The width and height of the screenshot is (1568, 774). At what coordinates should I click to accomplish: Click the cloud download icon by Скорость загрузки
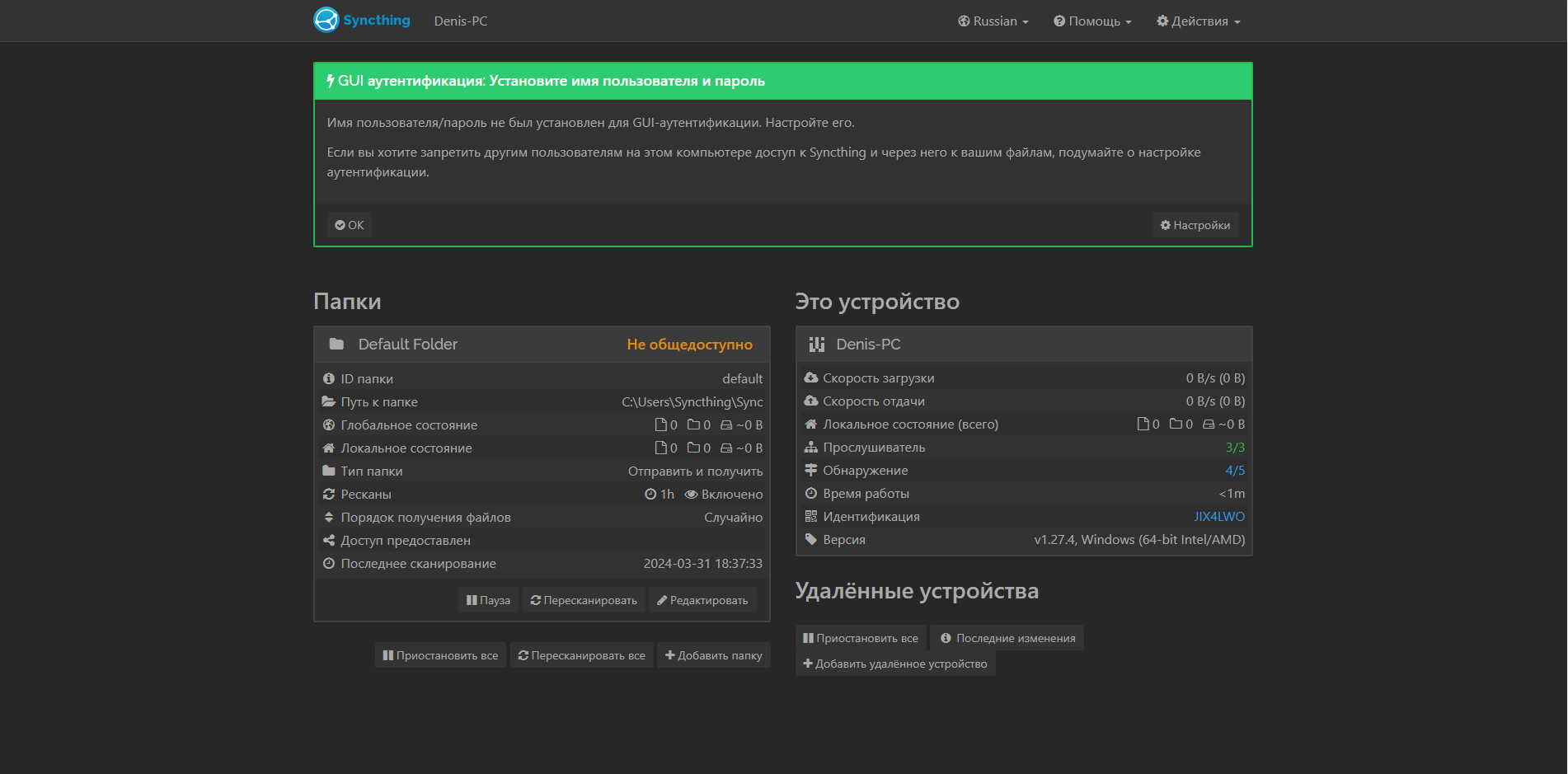click(x=811, y=378)
